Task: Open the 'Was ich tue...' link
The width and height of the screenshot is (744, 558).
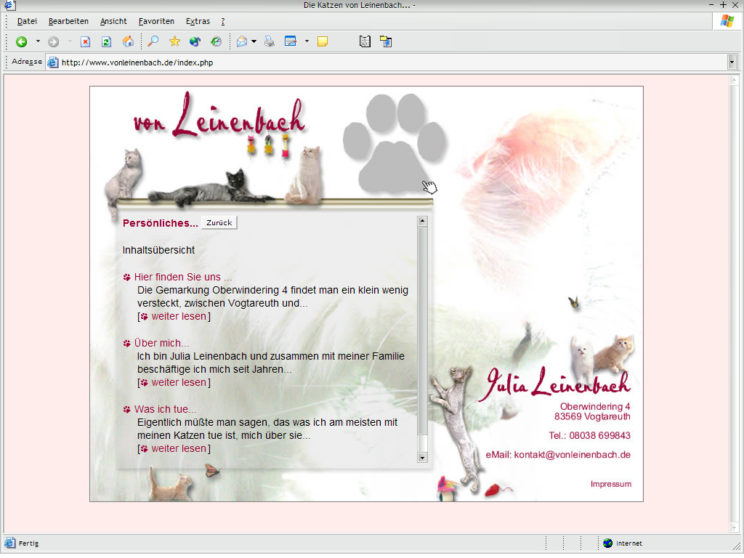Action: [x=165, y=409]
